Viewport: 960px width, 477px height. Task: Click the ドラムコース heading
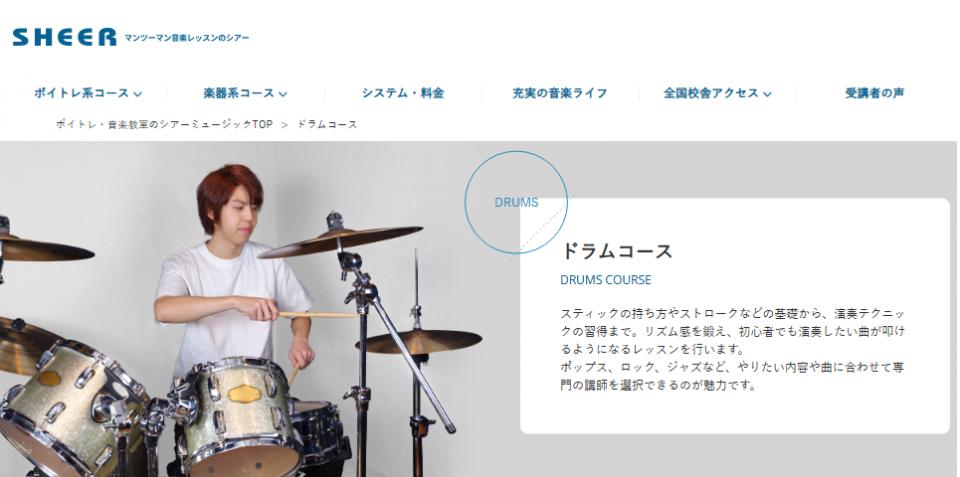pos(617,251)
